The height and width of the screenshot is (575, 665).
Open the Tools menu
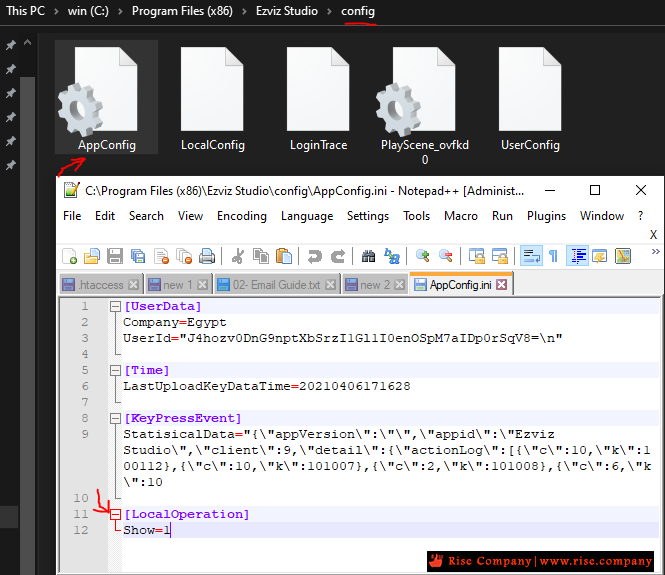416,216
